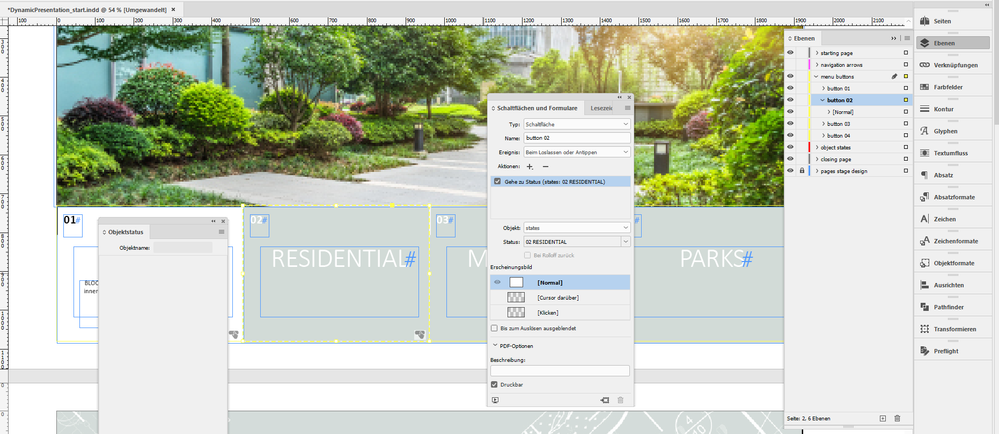The image size is (999, 434).
Task: Uncheck the Gehe zu Status action
Action: tap(497, 182)
